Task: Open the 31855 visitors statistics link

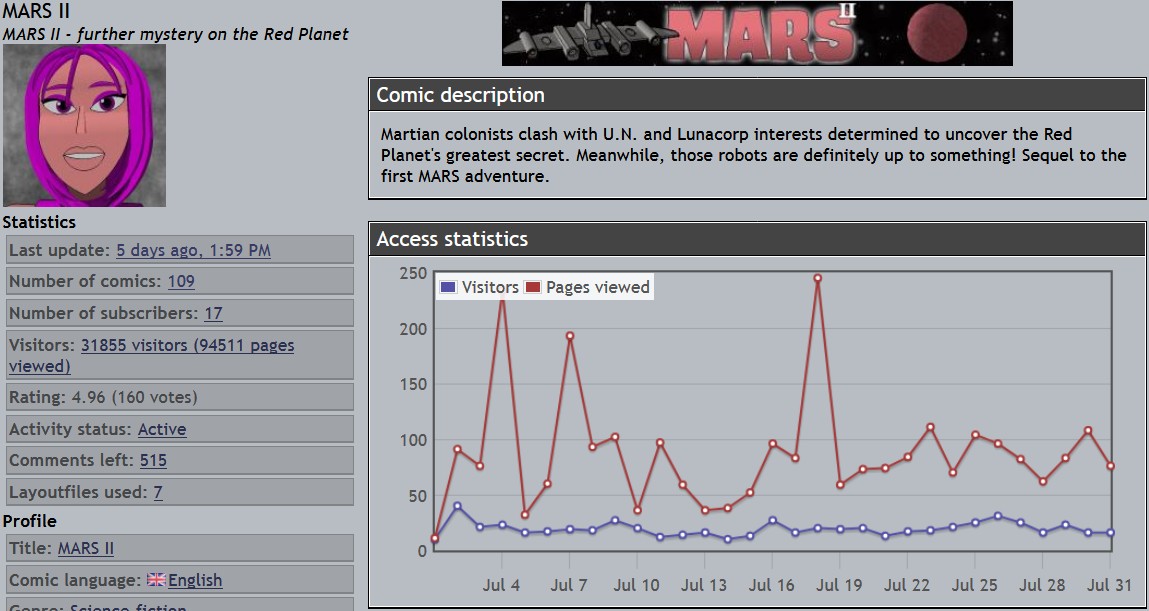Action: (x=187, y=345)
